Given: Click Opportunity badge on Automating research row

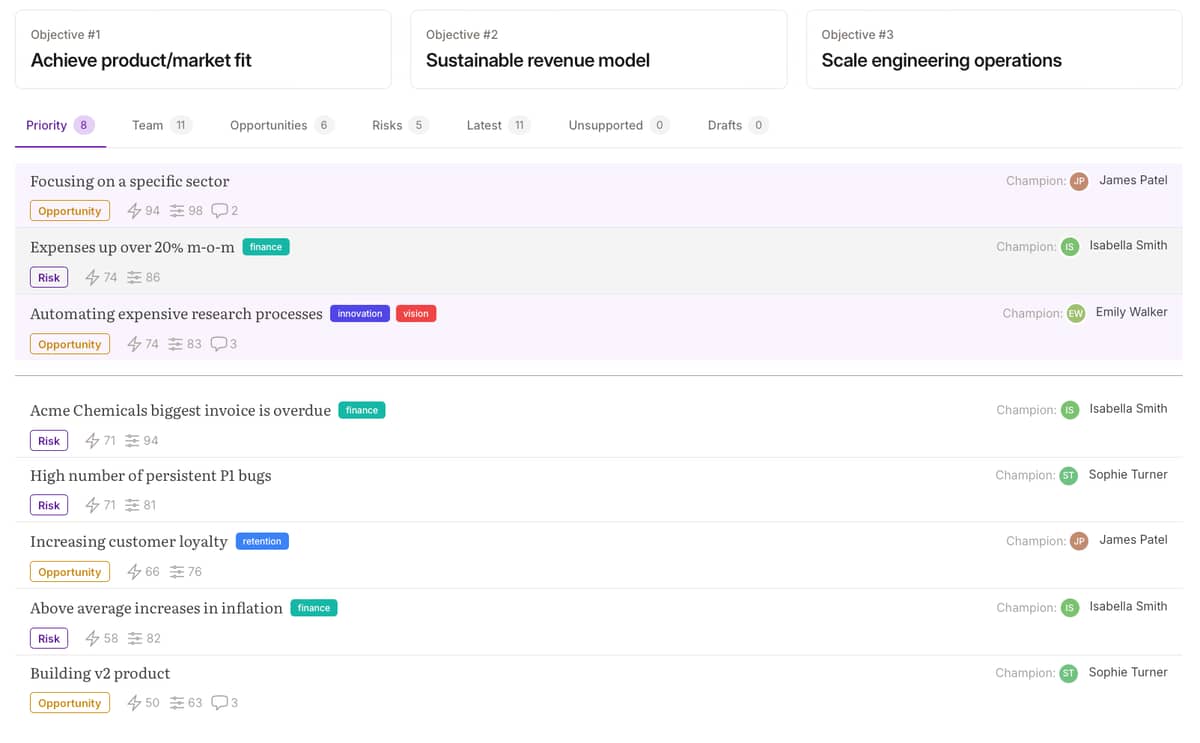Looking at the screenshot, I should click(70, 344).
